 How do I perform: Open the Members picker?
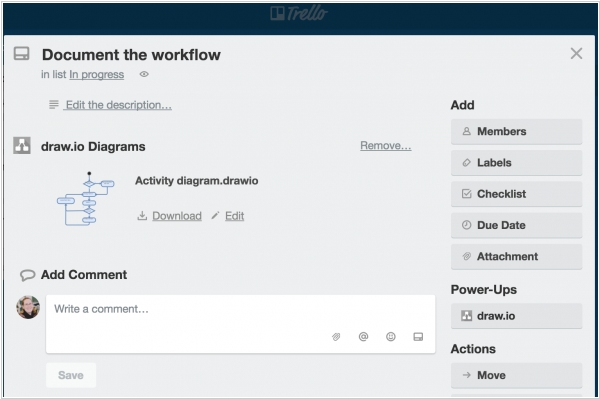(517, 132)
